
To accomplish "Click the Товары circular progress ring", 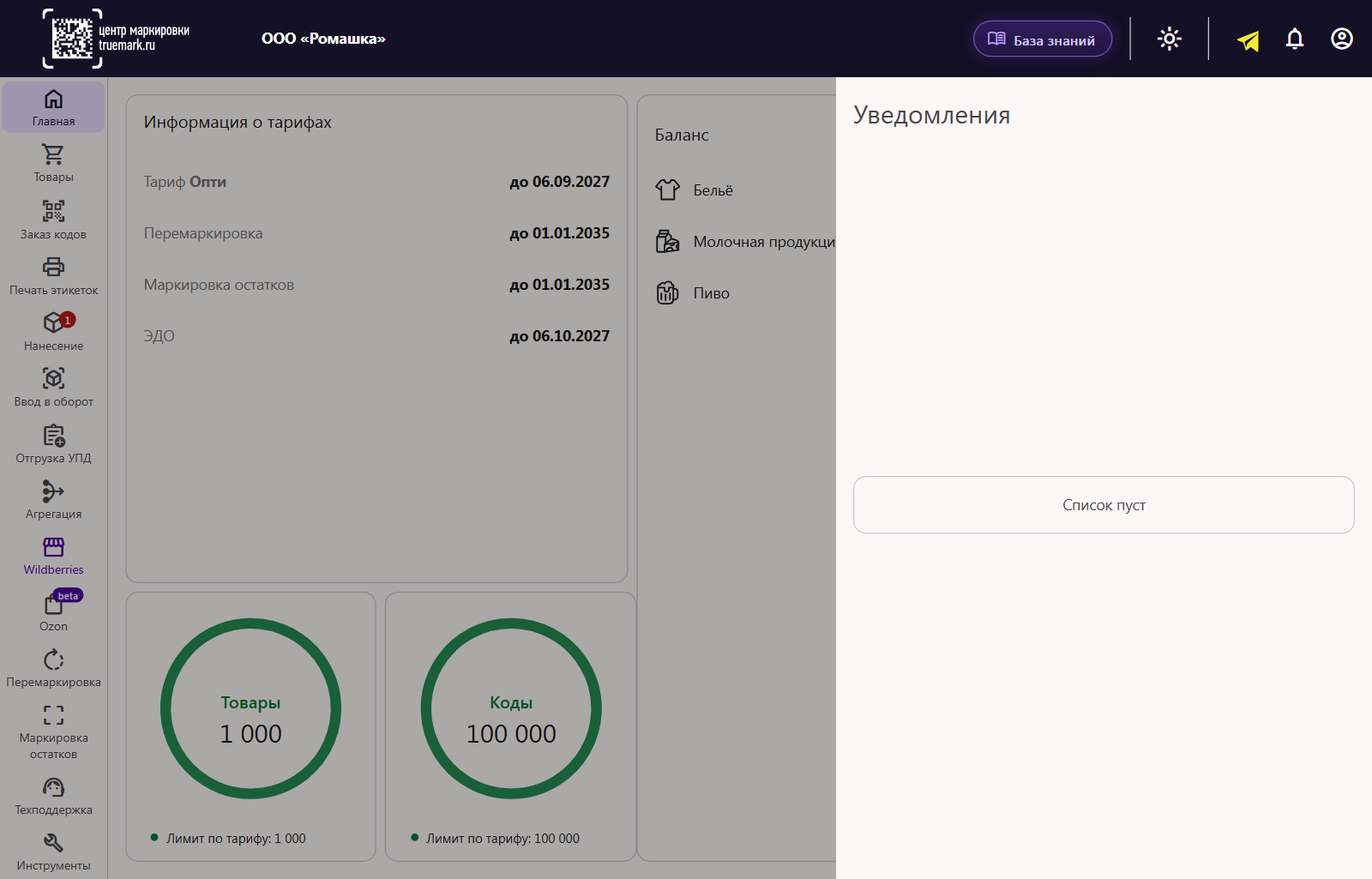I will point(250,708).
